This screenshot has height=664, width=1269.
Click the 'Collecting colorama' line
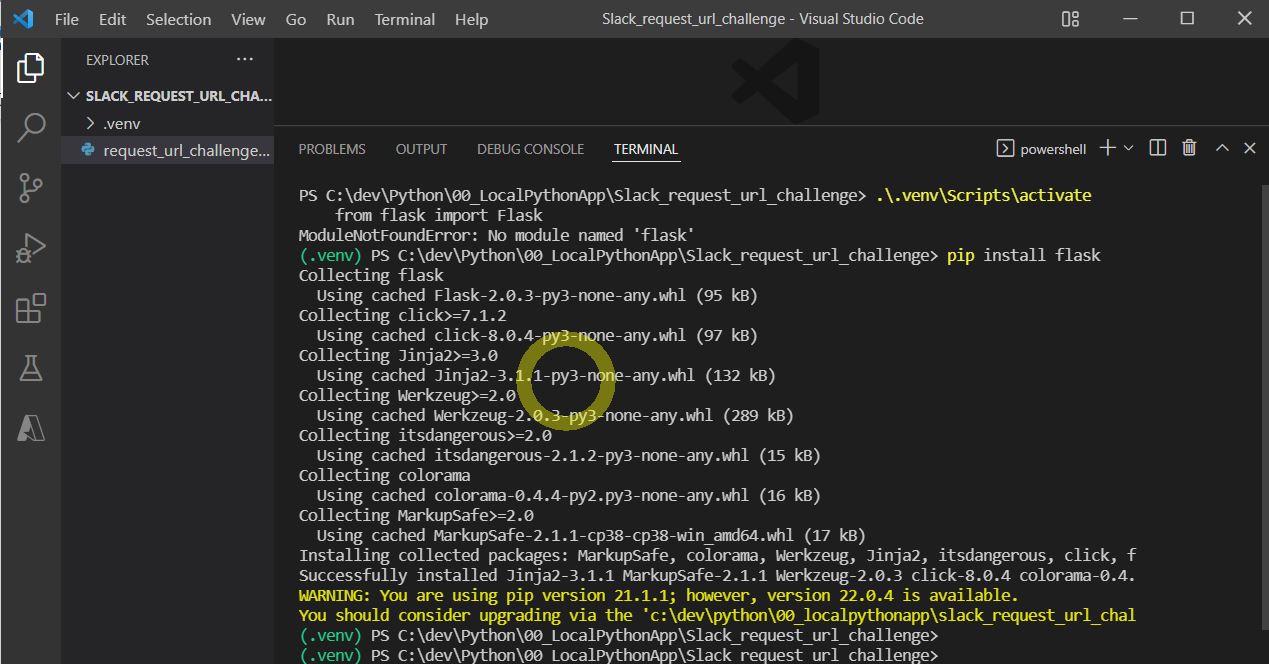coord(384,475)
